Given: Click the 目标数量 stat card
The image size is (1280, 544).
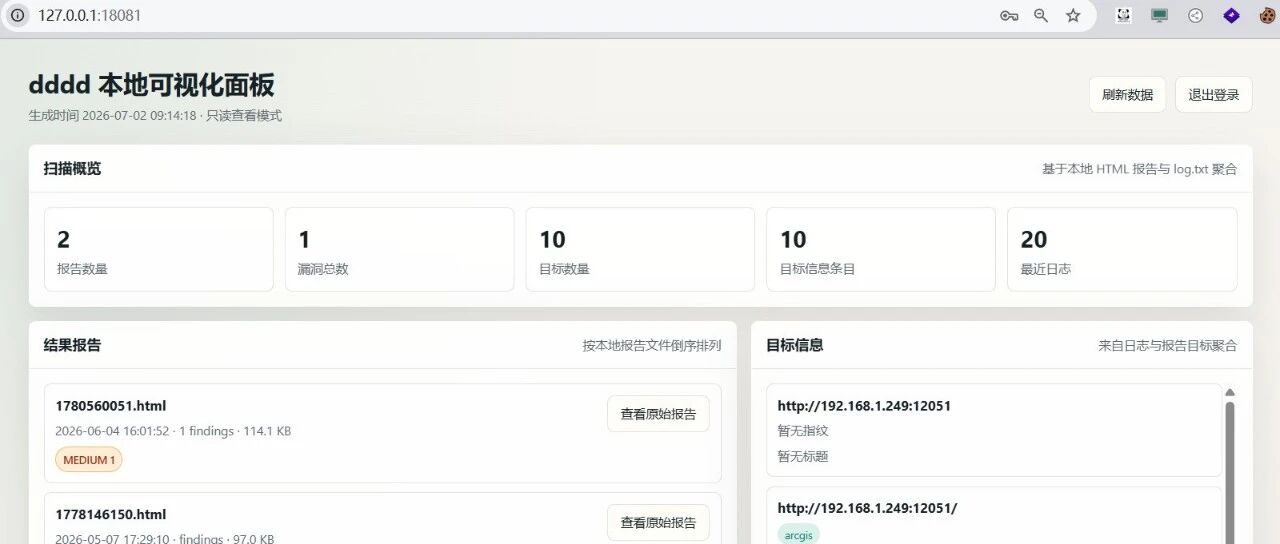Looking at the screenshot, I should point(640,249).
